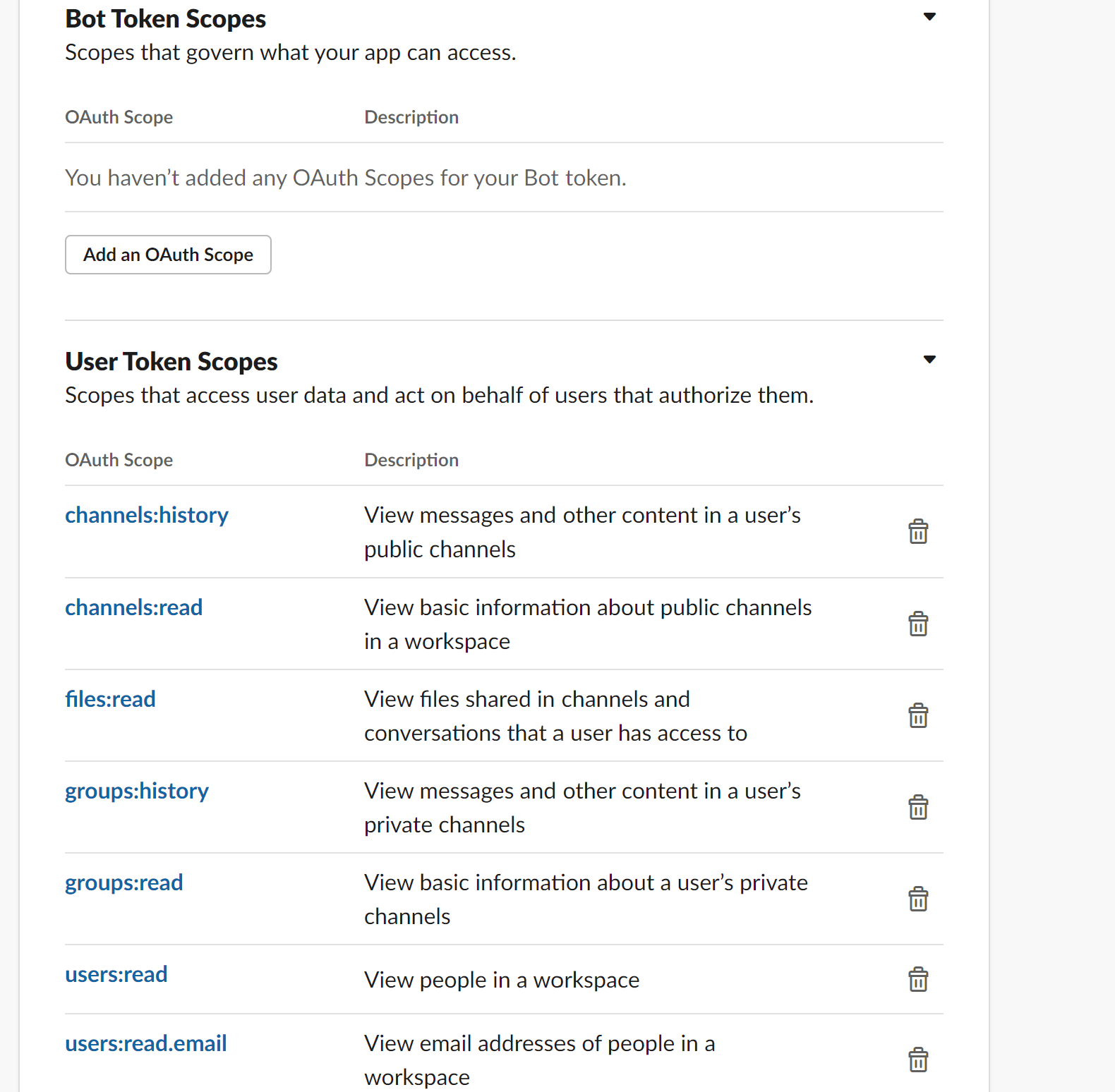This screenshot has height=1092, width=1115.
Task: Click 'View files shared in channels' description
Action: coord(556,716)
